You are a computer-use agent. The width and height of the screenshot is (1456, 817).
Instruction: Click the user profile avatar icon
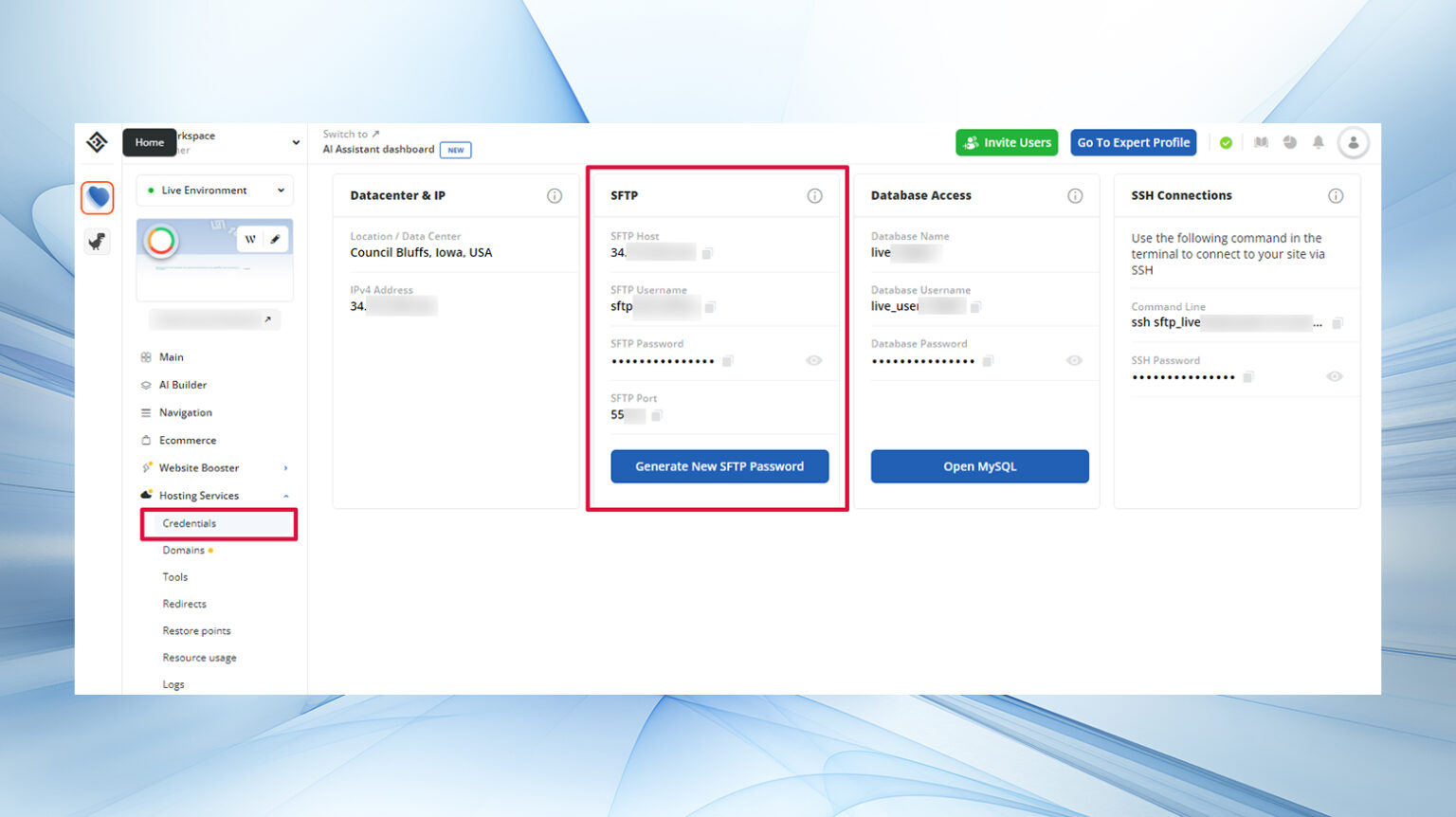click(x=1353, y=142)
